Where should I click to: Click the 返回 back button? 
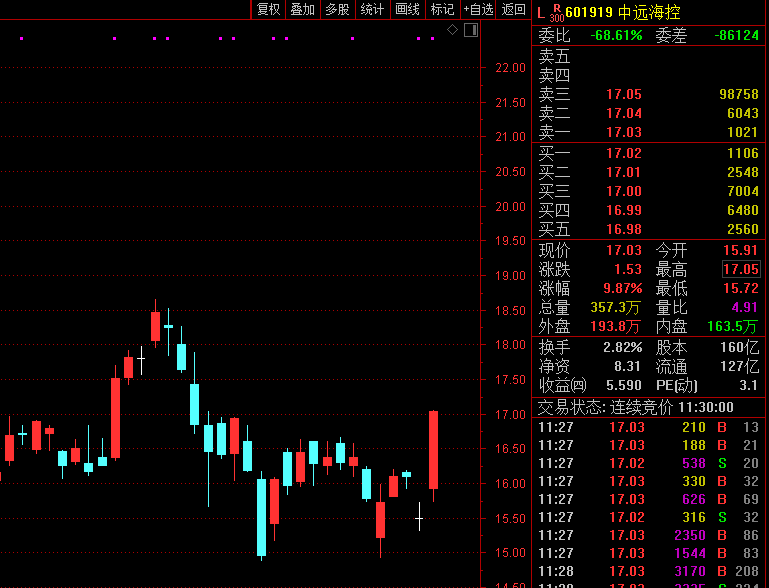(513, 10)
